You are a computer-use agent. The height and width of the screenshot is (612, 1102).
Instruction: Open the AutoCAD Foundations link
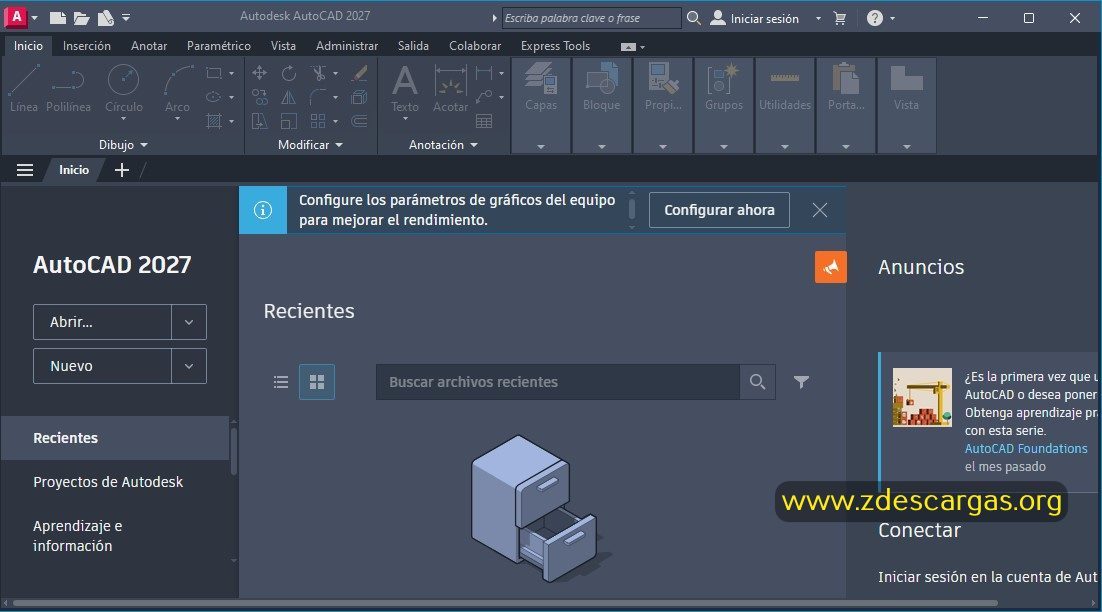pyautogui.click(x=1025, y=448)
